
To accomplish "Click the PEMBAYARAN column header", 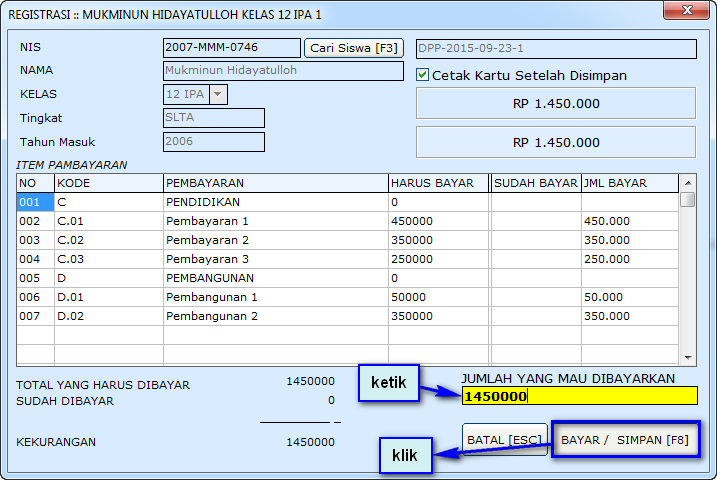I will tap(276, 183).
